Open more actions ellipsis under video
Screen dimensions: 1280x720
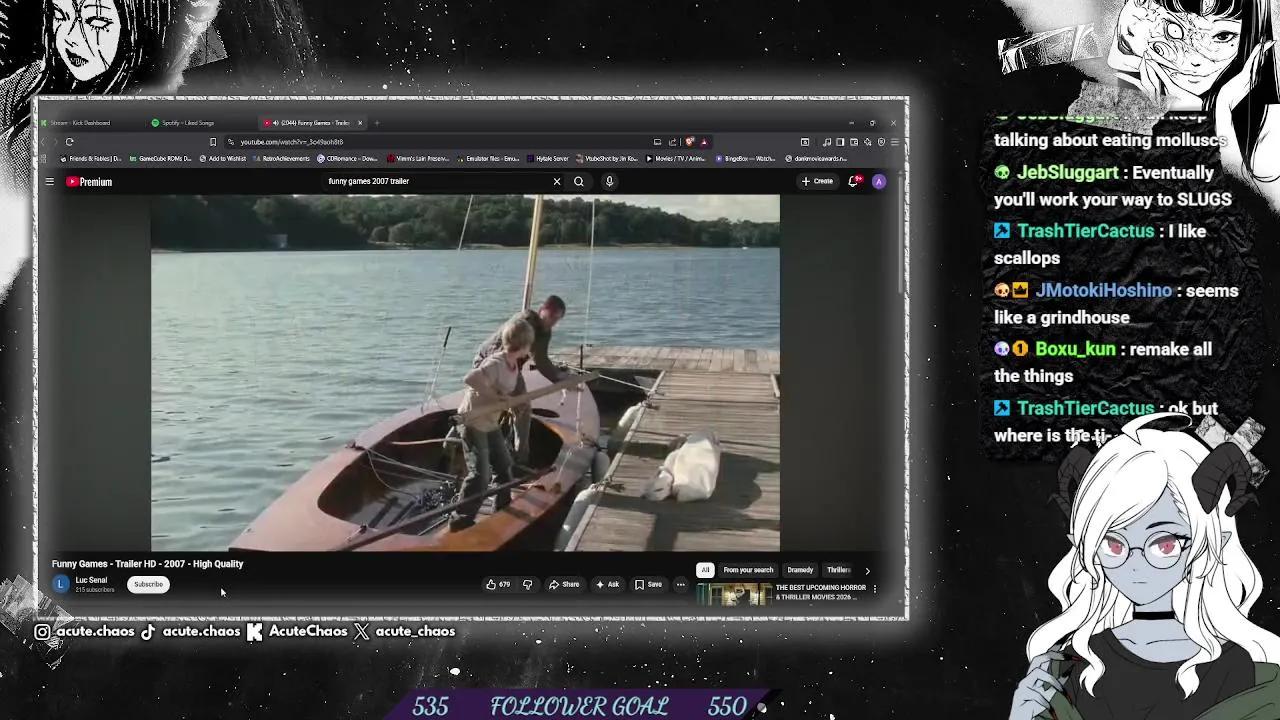pos(681,585)
